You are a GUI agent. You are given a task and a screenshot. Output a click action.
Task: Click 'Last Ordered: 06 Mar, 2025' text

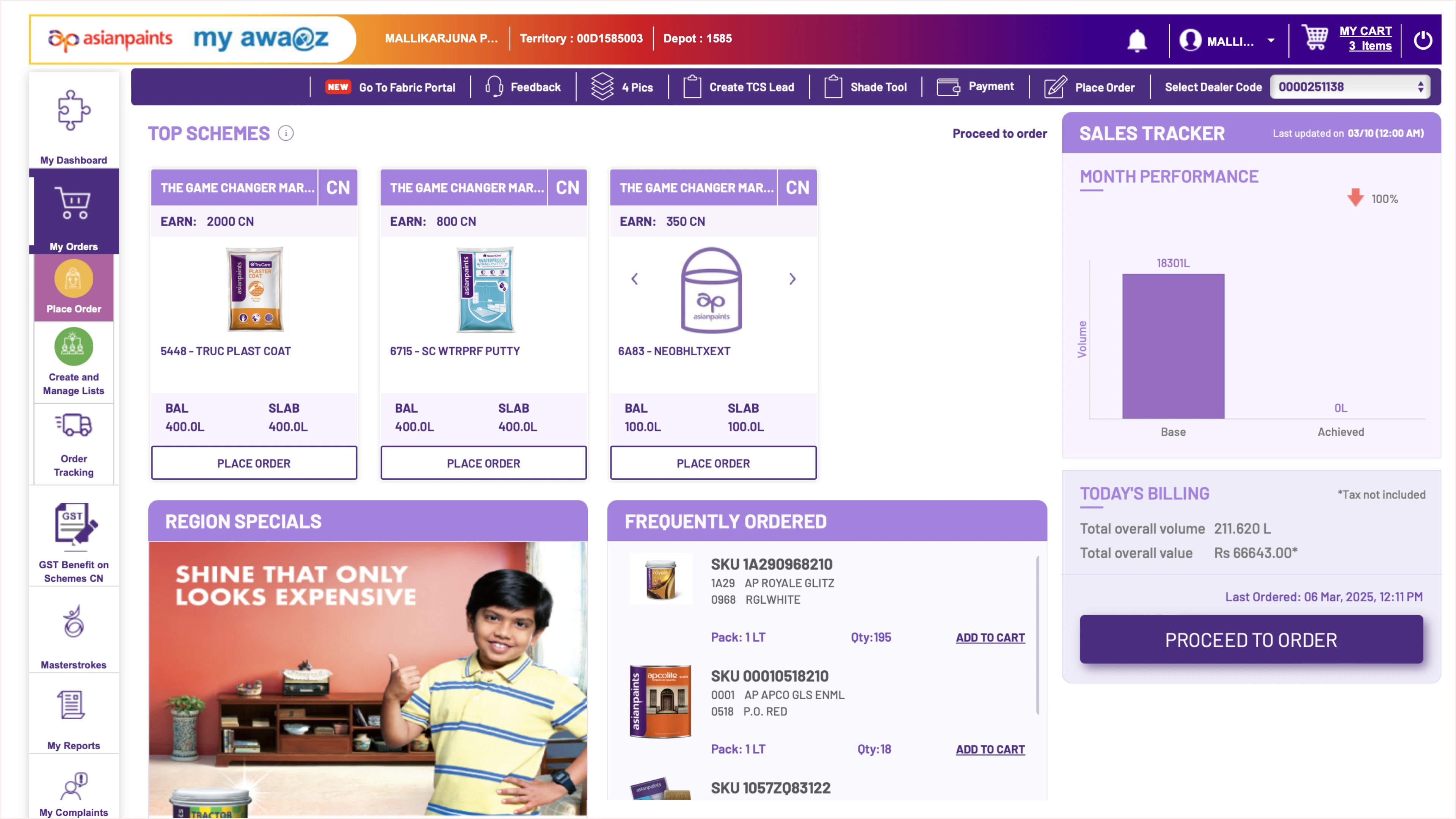click(x=1324, y=597)
